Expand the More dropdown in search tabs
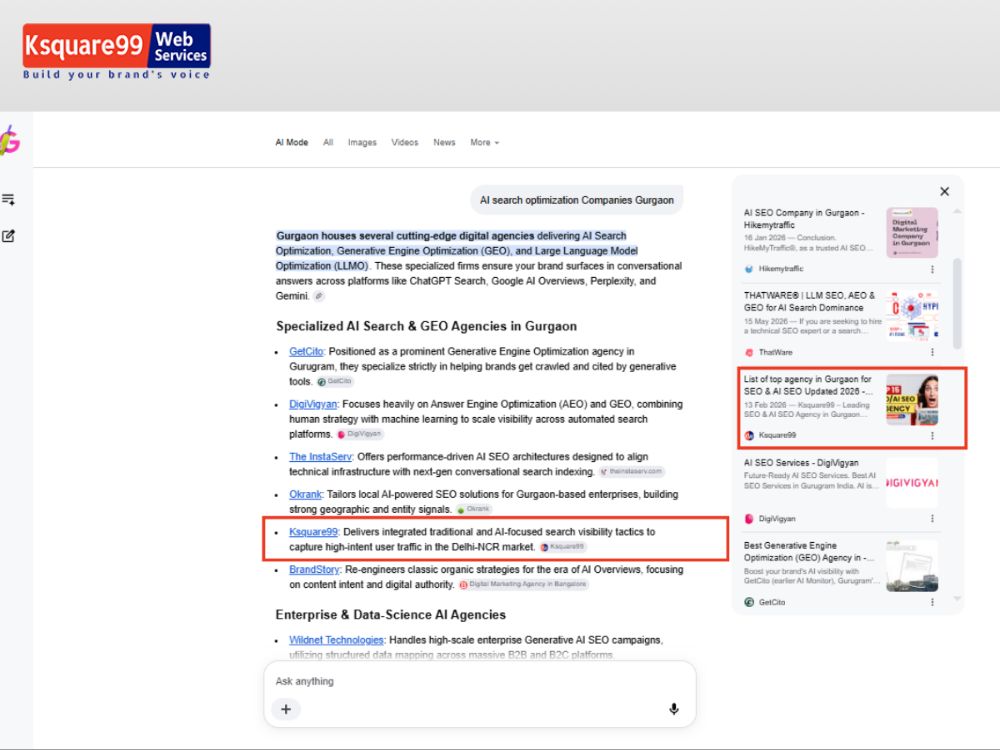1000x750 pixels. [485, 142]
